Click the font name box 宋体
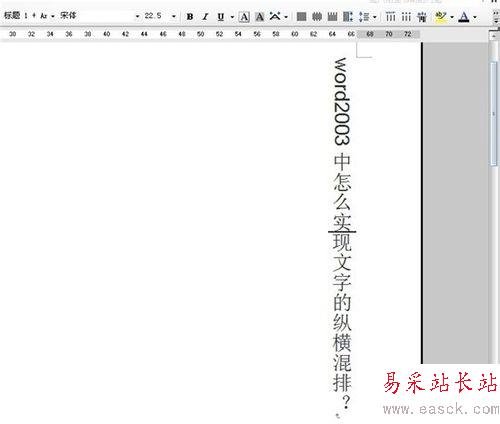This screenshot has height=424, width=500. coord(96,16)
